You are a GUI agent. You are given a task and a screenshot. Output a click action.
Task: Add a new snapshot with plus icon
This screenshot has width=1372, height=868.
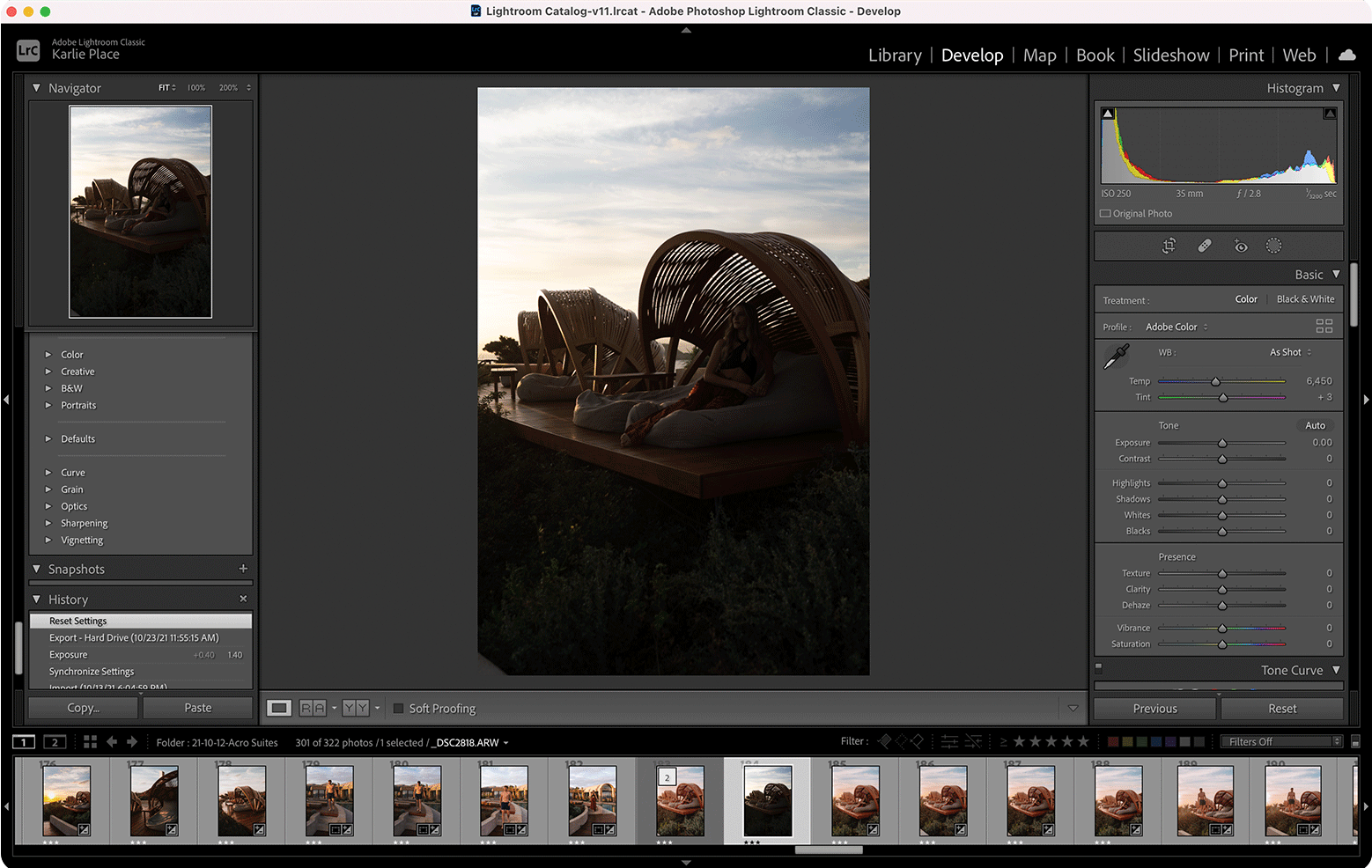(x=243, y=569)
